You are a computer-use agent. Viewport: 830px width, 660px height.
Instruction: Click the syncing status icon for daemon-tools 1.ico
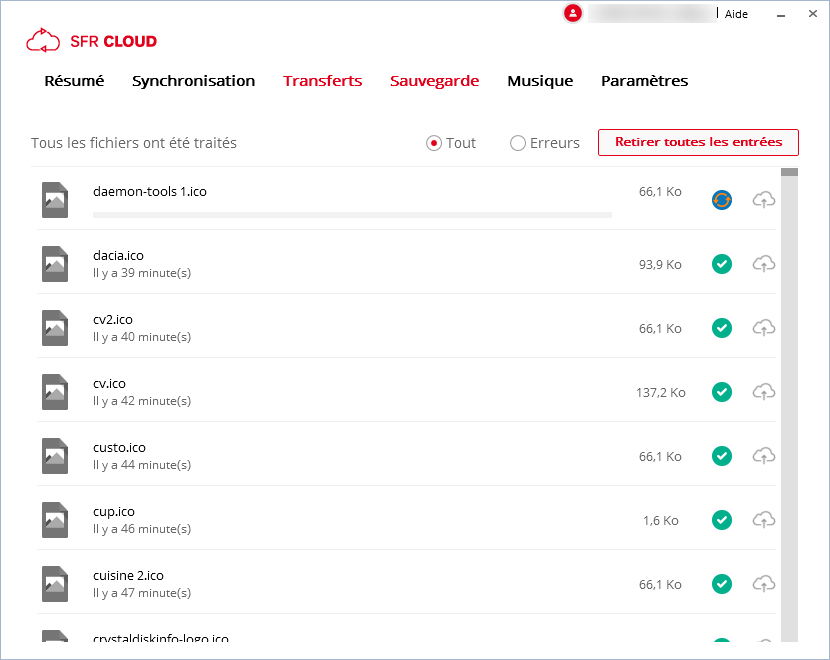722,200
